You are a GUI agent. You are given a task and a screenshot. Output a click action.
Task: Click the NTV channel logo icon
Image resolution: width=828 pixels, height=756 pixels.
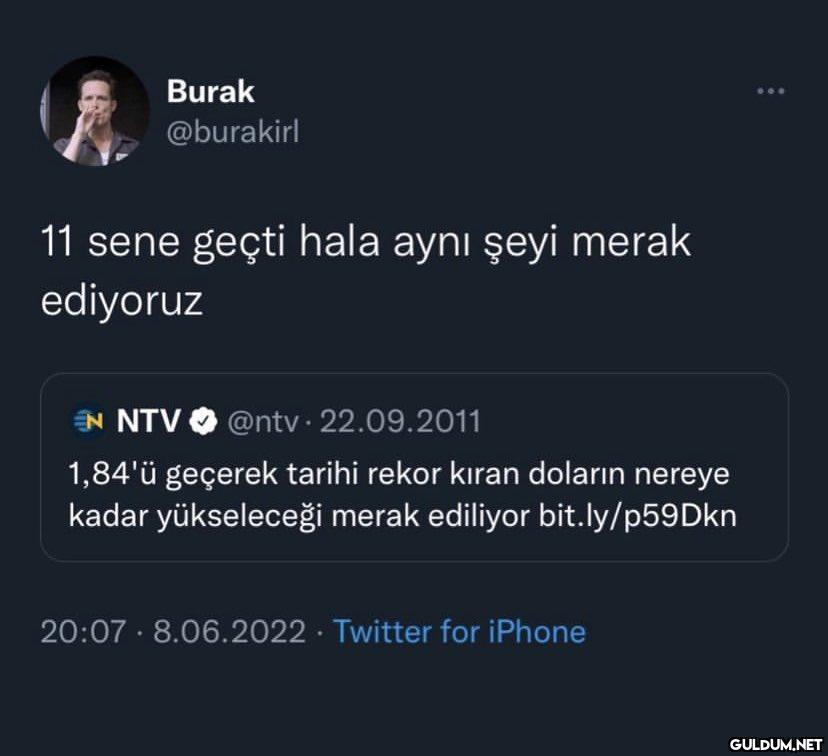click(x=88, y=421)
